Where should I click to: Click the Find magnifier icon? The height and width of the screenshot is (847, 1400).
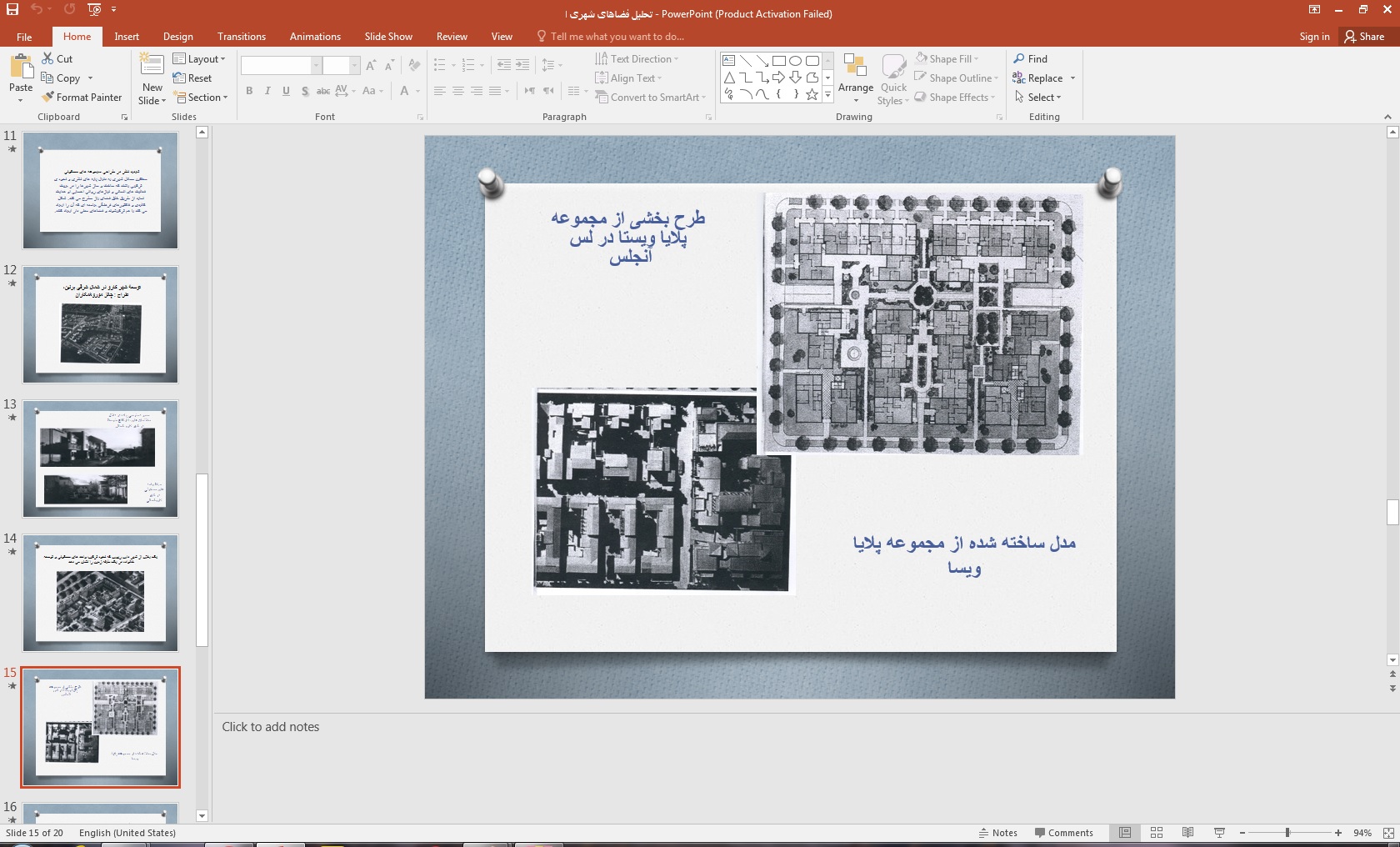[1019, 59]
